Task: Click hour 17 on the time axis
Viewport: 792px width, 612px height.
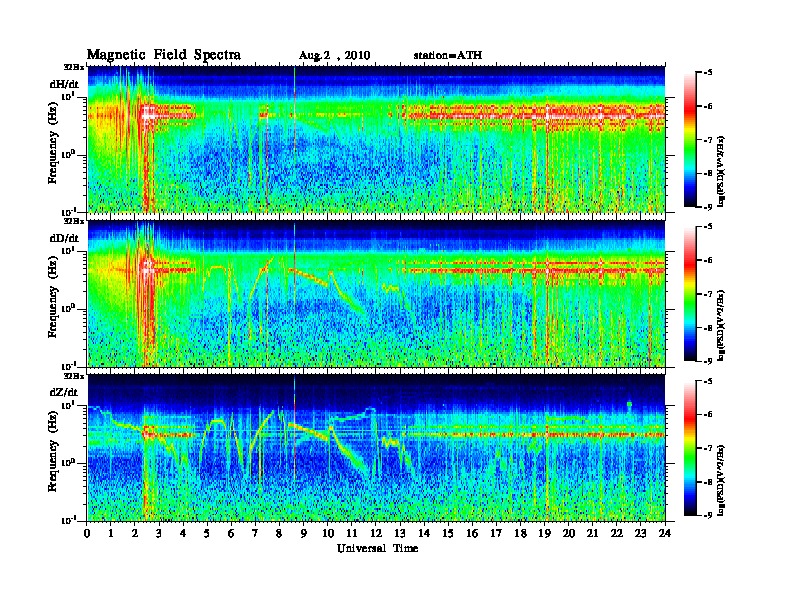Action: (496, 533)
